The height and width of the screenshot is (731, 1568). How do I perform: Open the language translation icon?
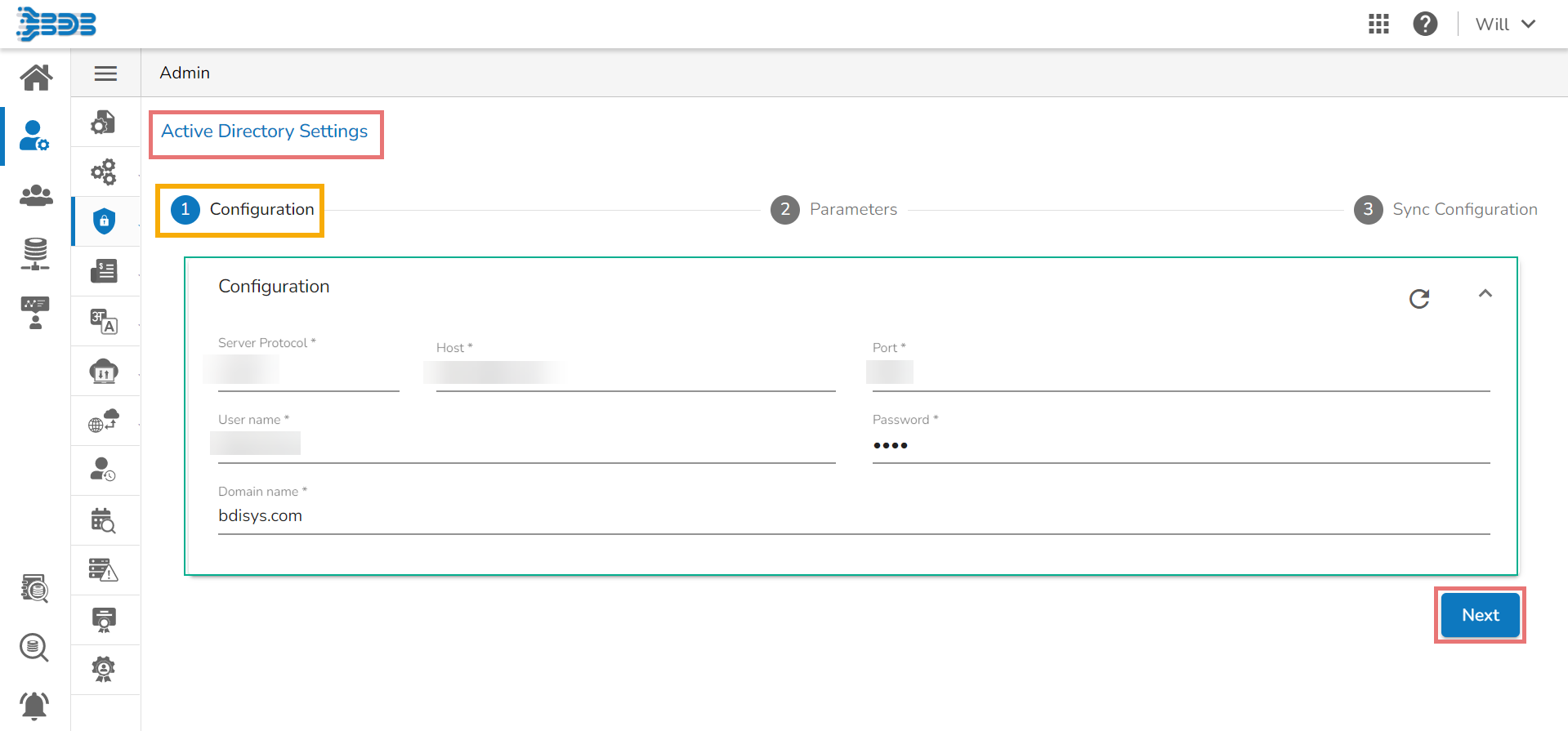point(104,321)
